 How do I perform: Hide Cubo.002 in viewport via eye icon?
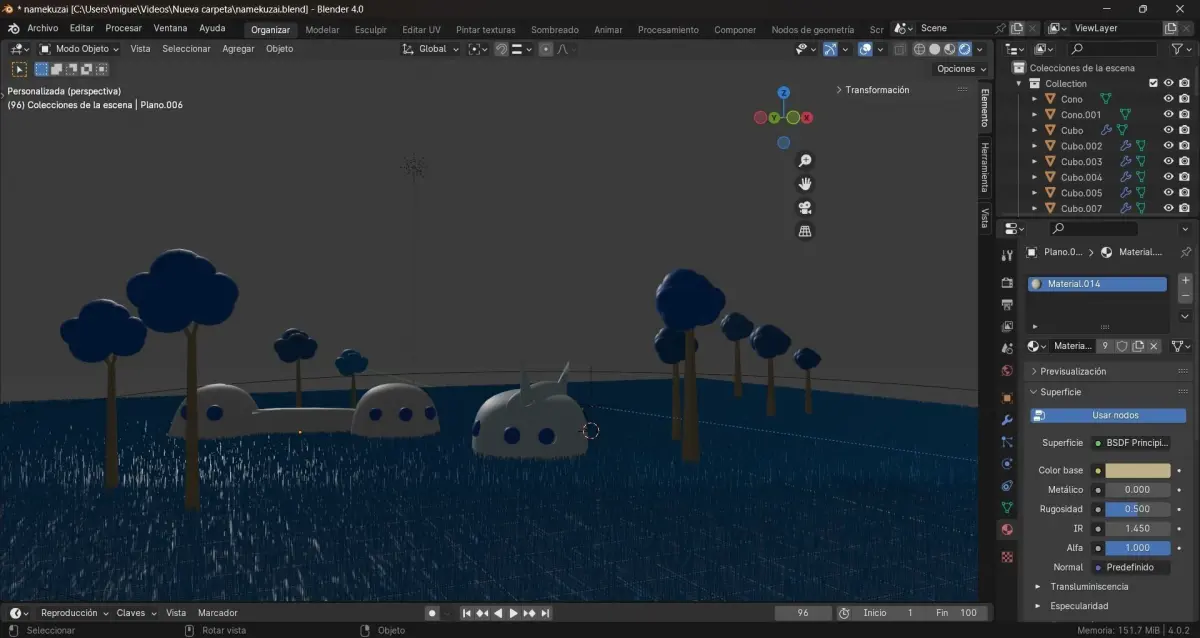pos(1168,146)
